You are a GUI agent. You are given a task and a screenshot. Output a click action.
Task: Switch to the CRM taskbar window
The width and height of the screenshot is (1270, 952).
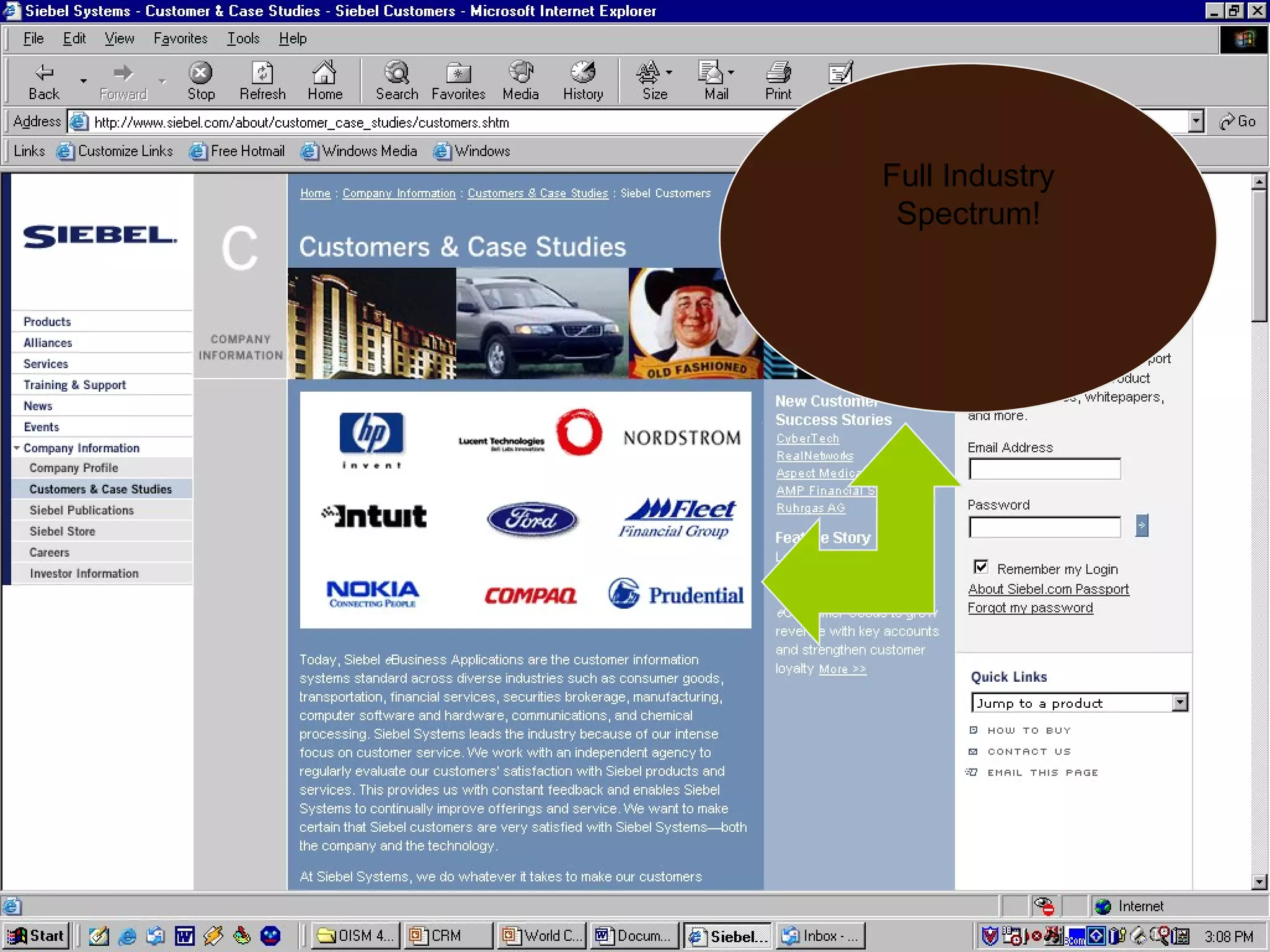[x=448, y=936]
